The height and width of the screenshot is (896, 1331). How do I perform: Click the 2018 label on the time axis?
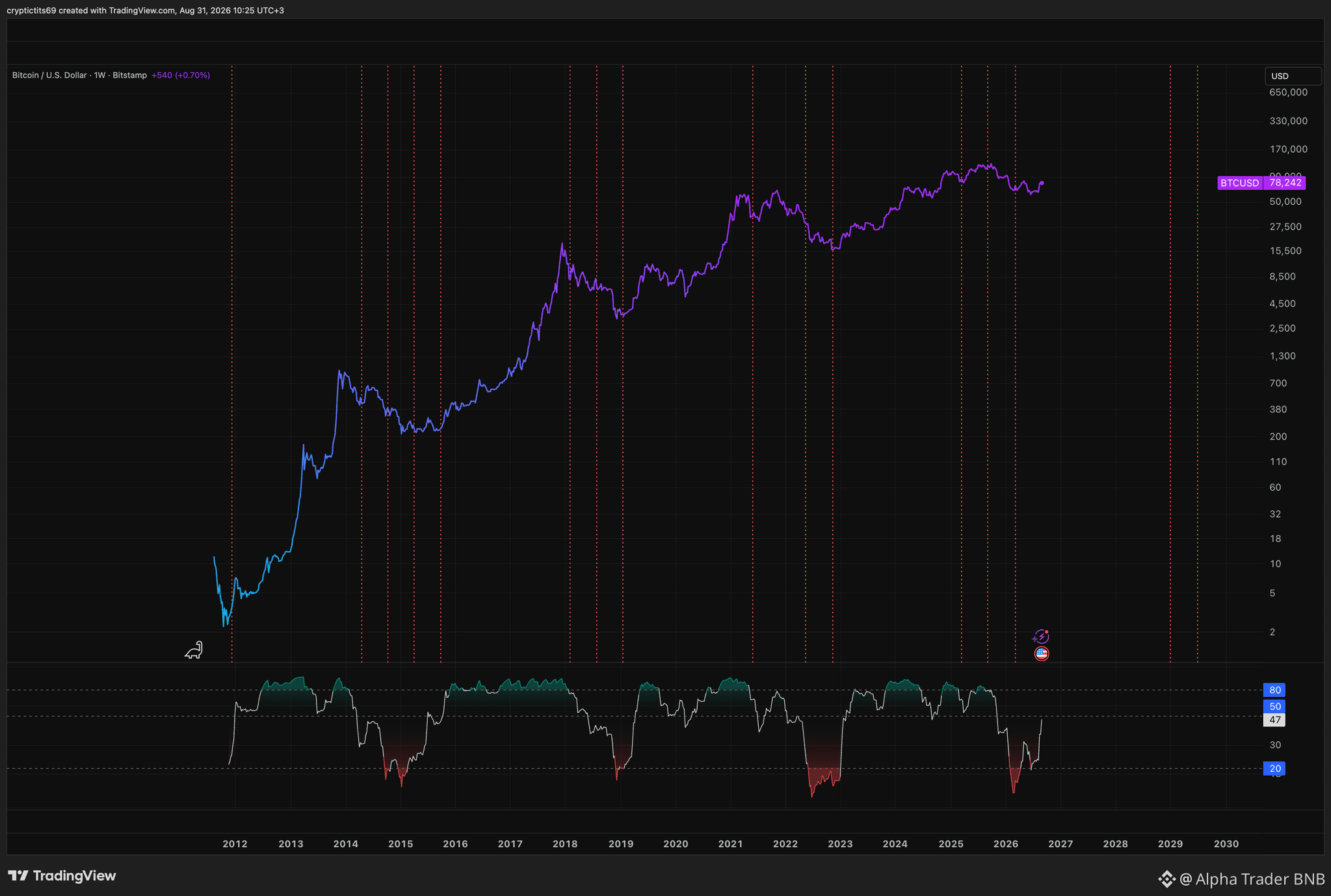coord(565,844)
